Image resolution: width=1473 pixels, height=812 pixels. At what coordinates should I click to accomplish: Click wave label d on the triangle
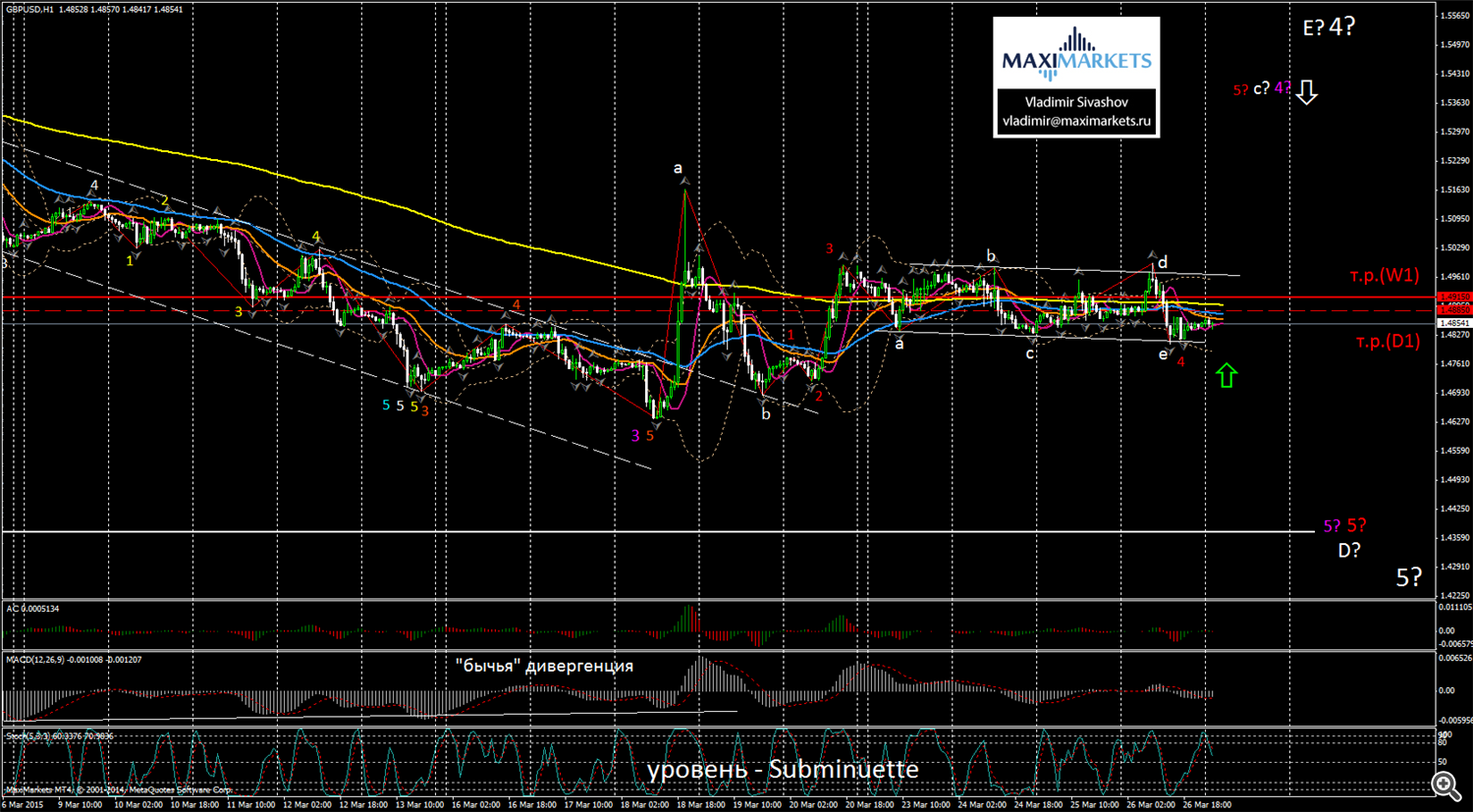[x=1163, y=262]
